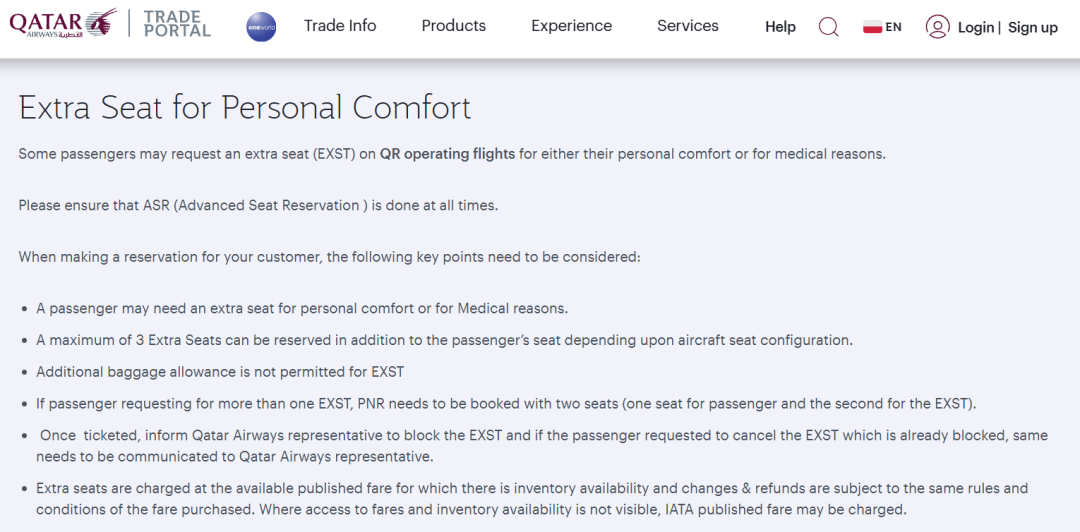Image resolution: width=1080 pixels, height=532 pixels.
Task: Expand the Products menu
Action: (x=454, y=26)
